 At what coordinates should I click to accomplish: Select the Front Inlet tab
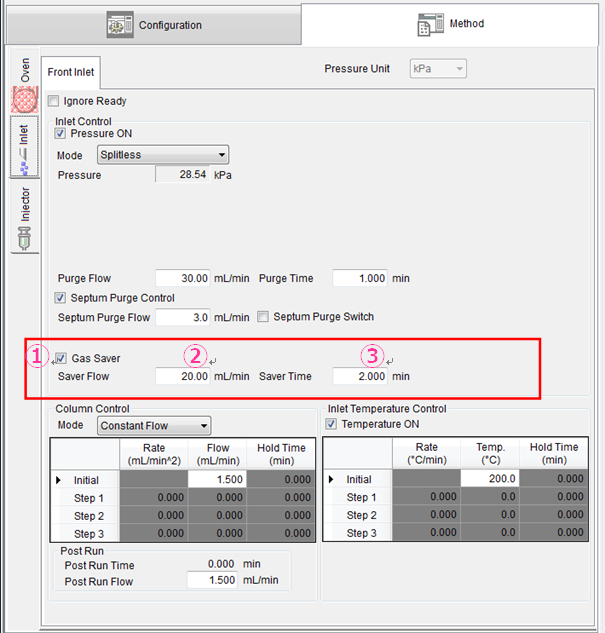71,72
